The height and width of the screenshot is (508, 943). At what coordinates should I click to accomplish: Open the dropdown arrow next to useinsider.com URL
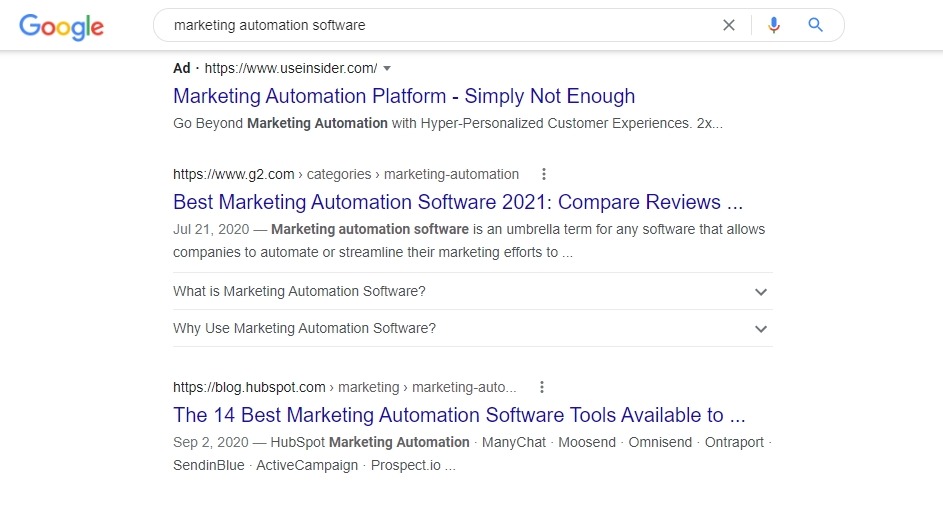pos(387,68)
